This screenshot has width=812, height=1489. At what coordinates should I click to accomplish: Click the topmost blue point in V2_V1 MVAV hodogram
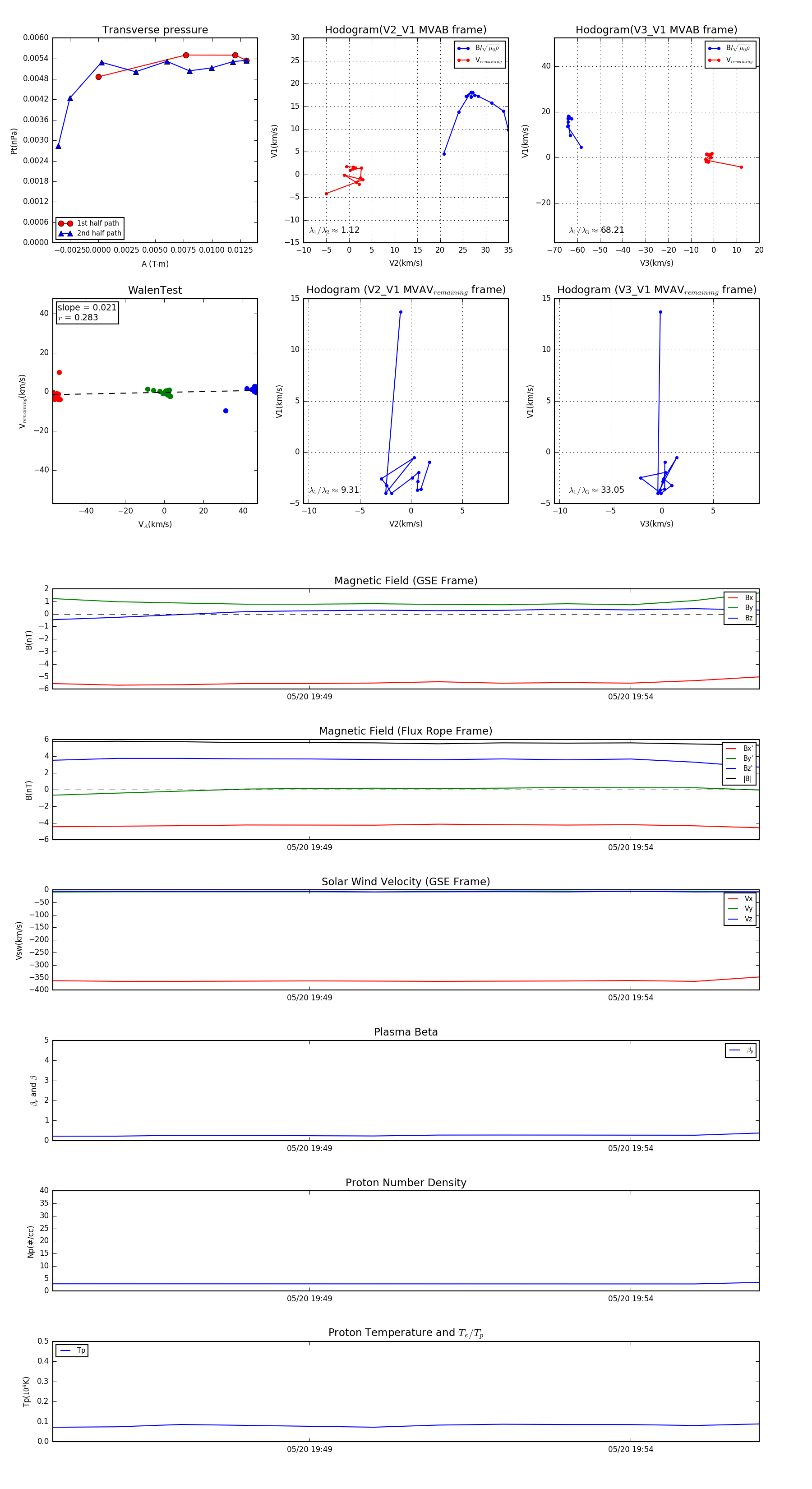coord(401,312)
